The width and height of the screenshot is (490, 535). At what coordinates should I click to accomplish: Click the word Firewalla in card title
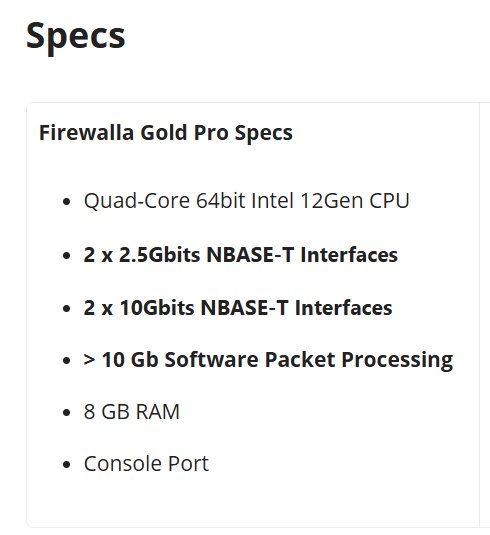[86, 132]
